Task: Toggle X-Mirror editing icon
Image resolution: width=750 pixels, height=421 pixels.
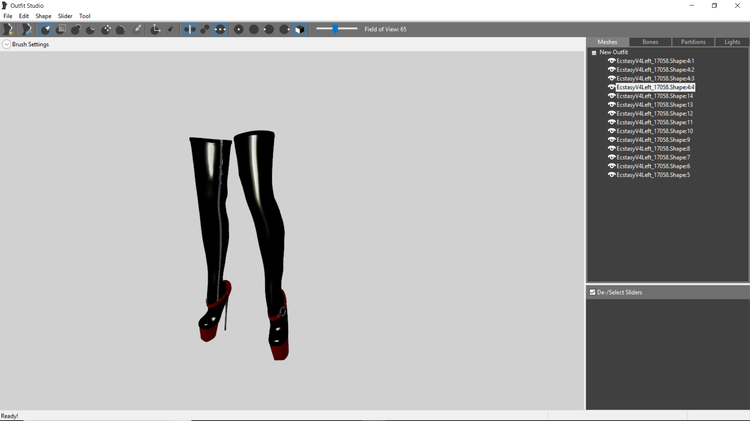Action: tap(189, 29)
